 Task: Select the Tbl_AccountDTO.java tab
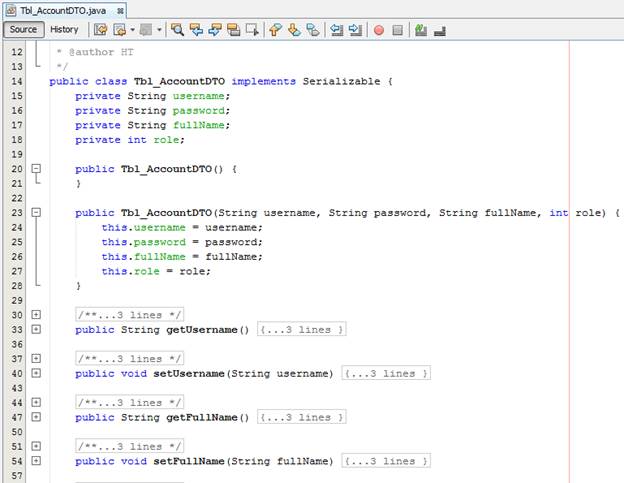[x=63, y=11]
